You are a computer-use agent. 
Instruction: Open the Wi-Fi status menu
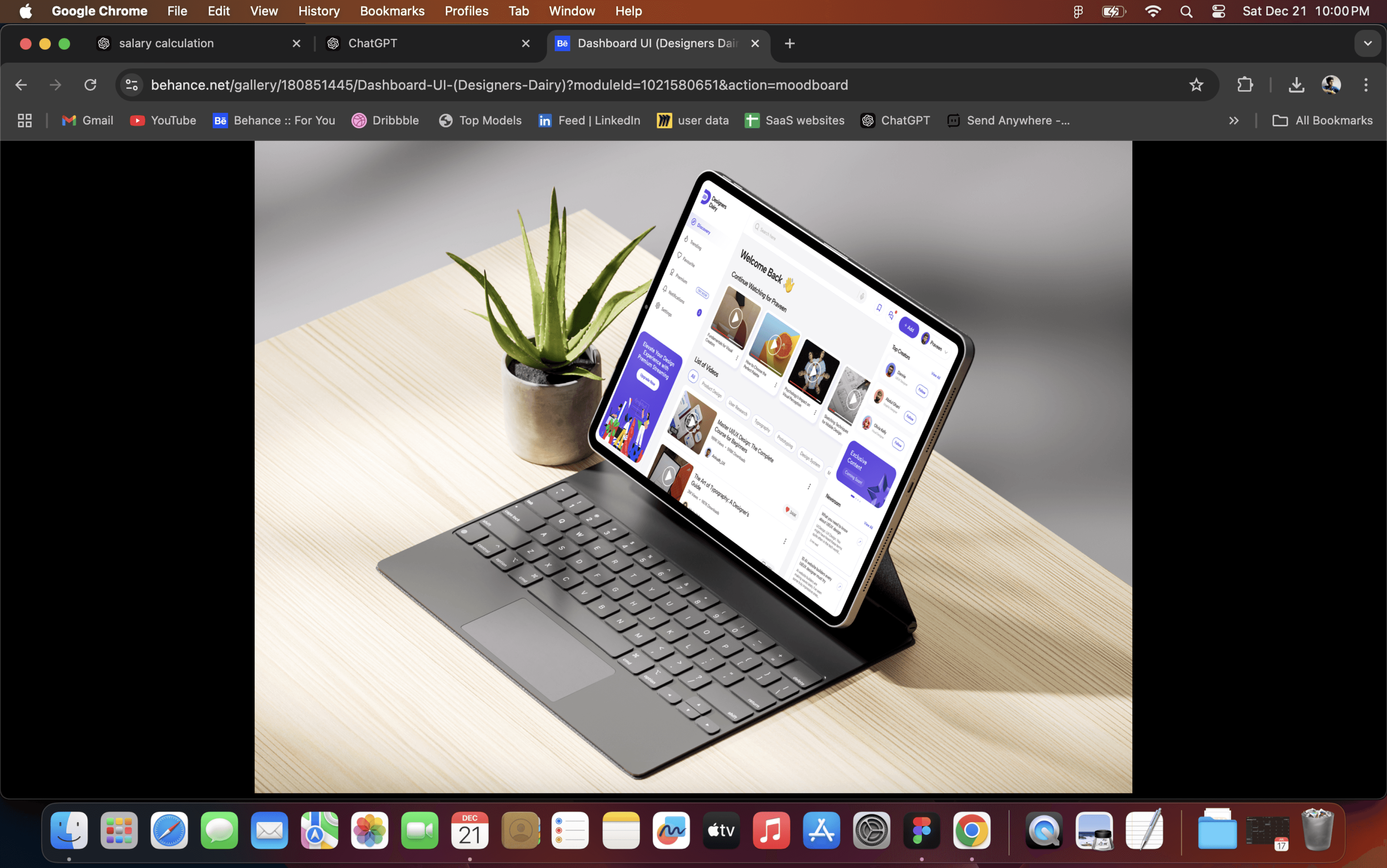pyautogui.click(x=1152, y=11)
